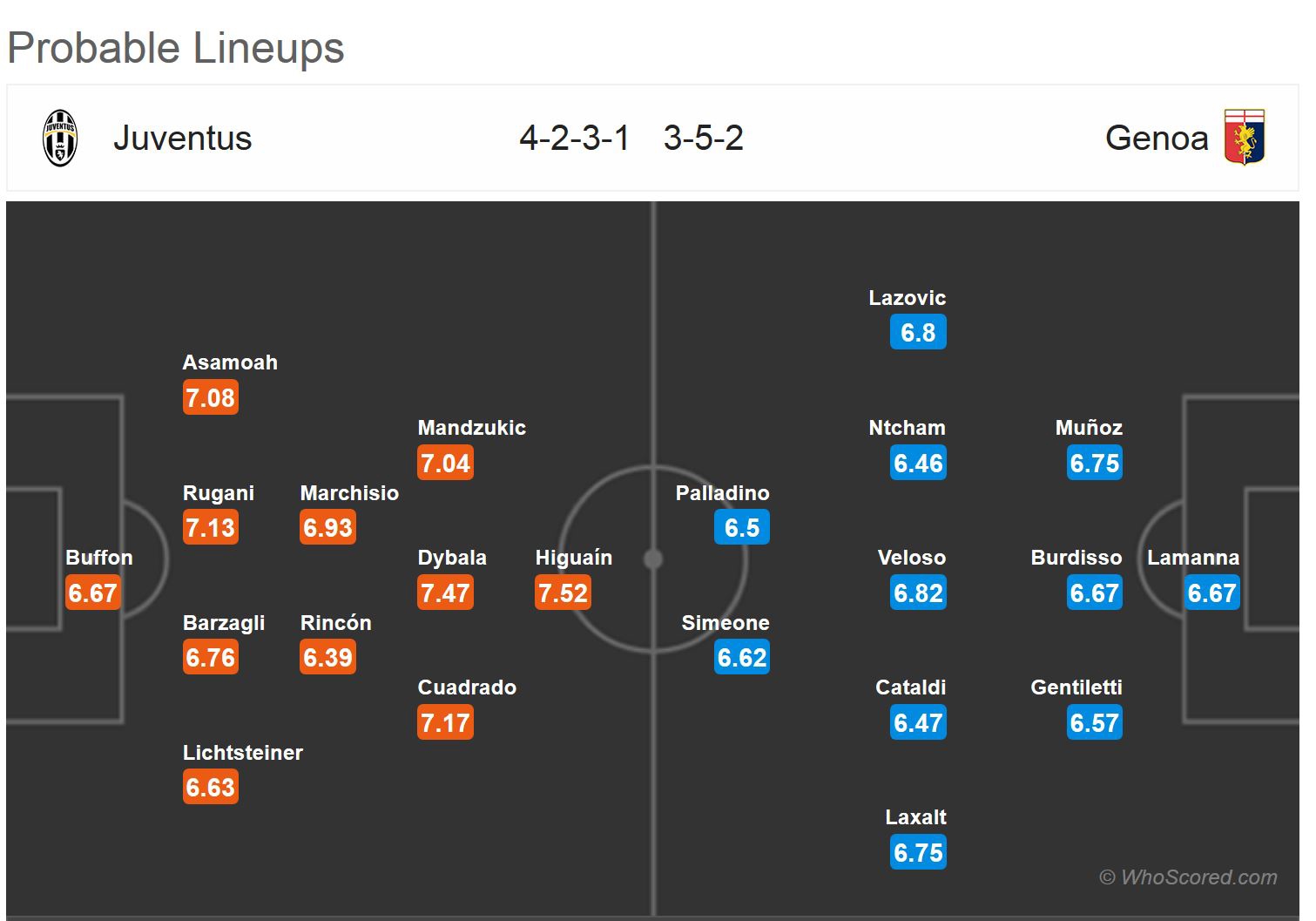Select the Genoa 3-5-2 formation text

(x=703, y=139)
